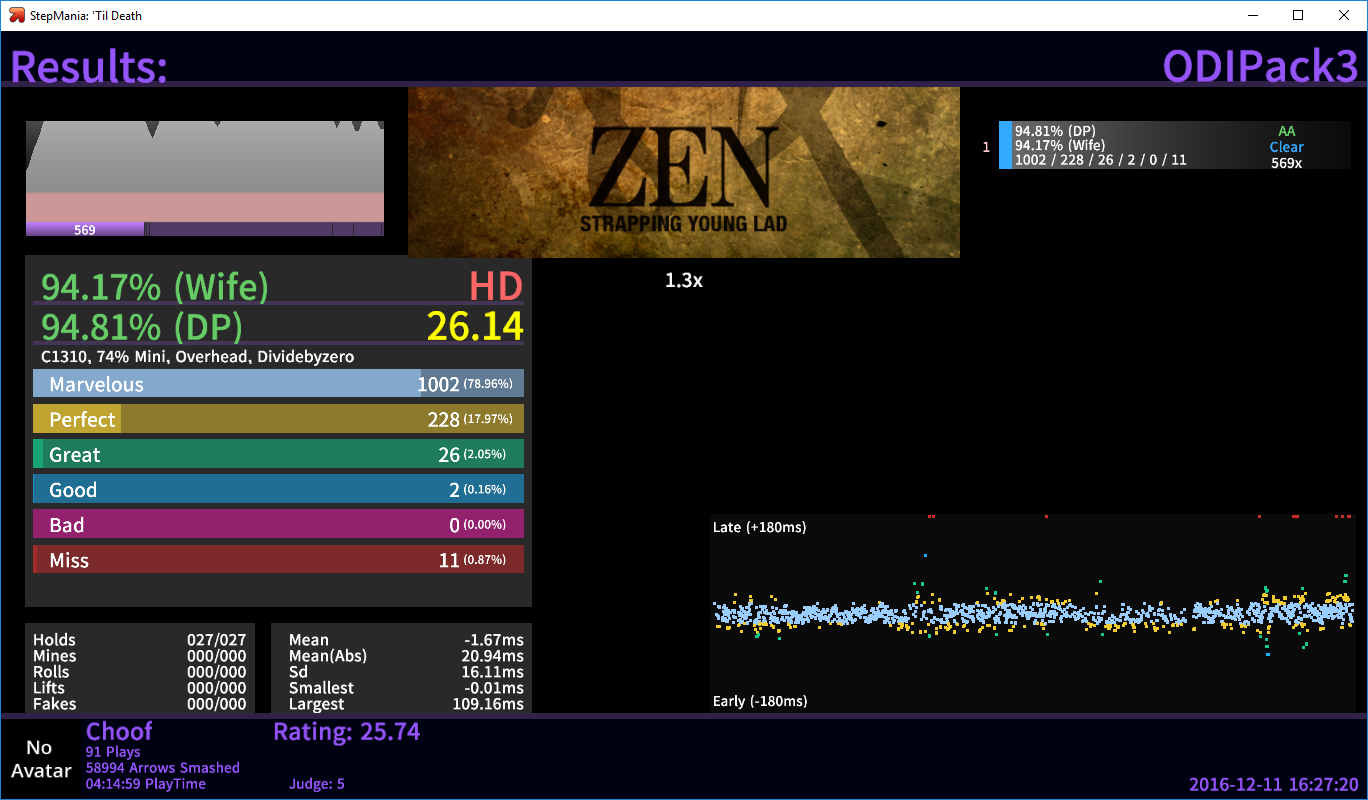Click the 1.3x rate indicator below banner

point(684,281)
